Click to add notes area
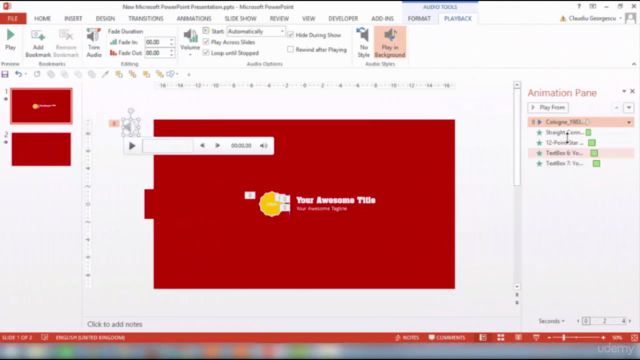This screenshot has height=360, width=640. pos(115,324)
